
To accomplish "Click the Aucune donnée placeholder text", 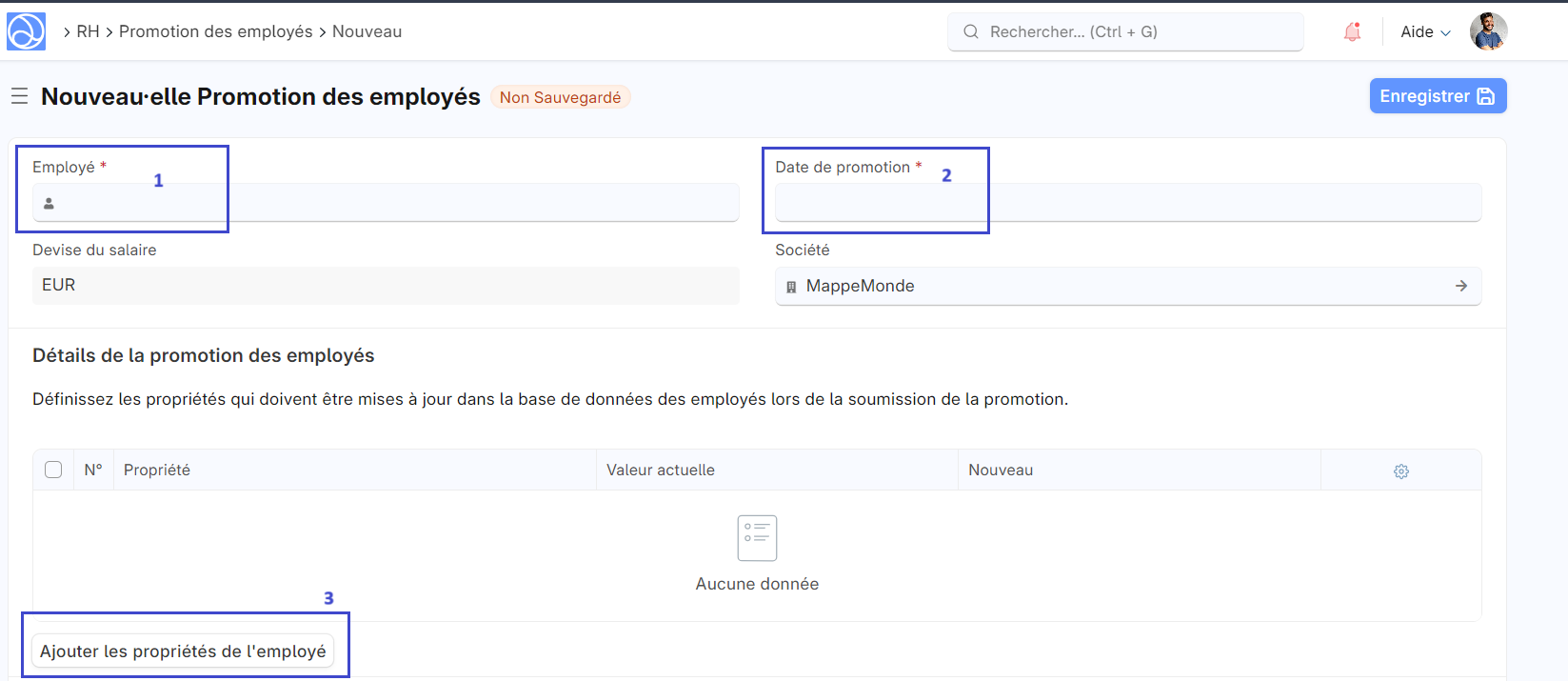I will pos(757,584).
